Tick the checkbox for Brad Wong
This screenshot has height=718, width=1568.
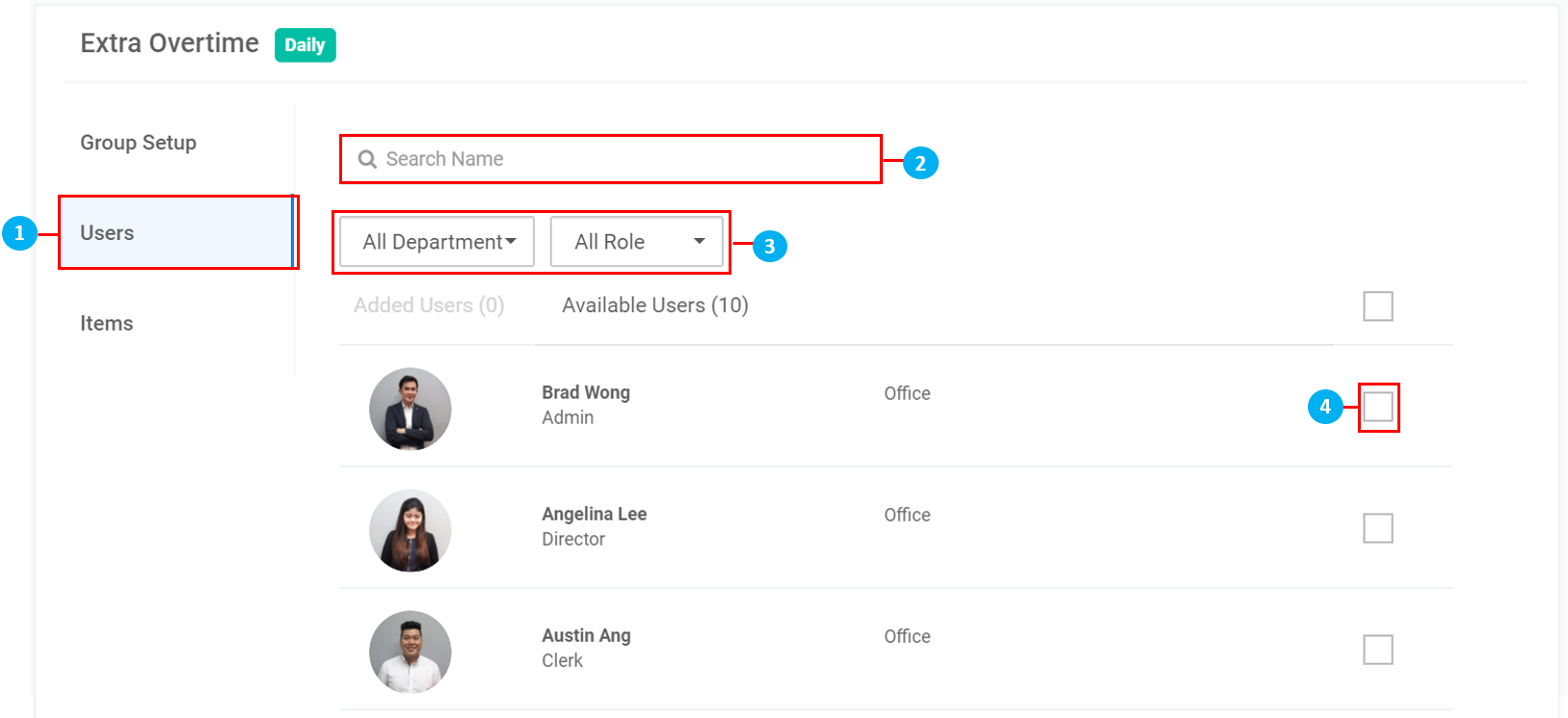[x=1378, y=407]
